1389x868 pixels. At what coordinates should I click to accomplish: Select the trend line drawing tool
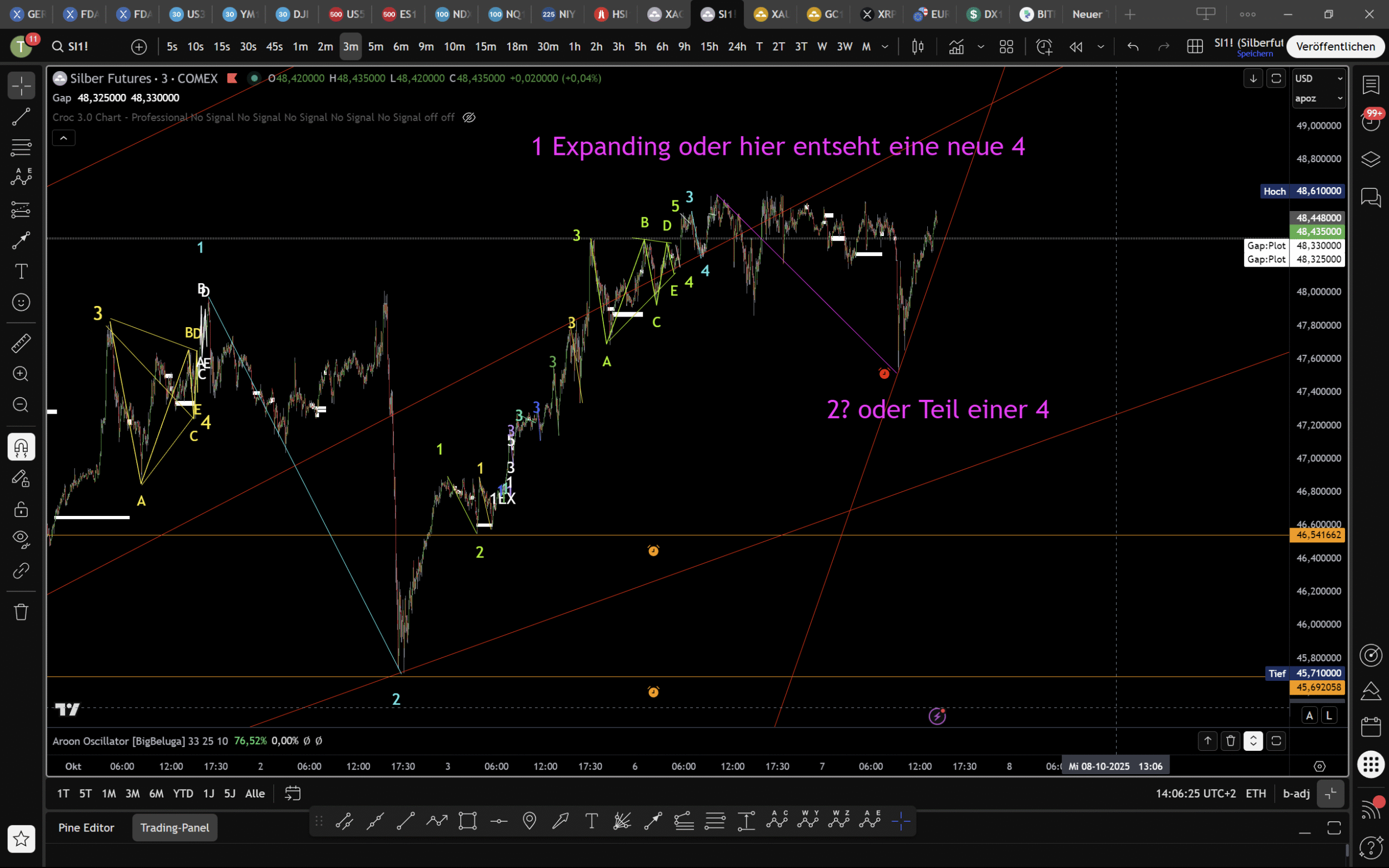pos(21,117)
